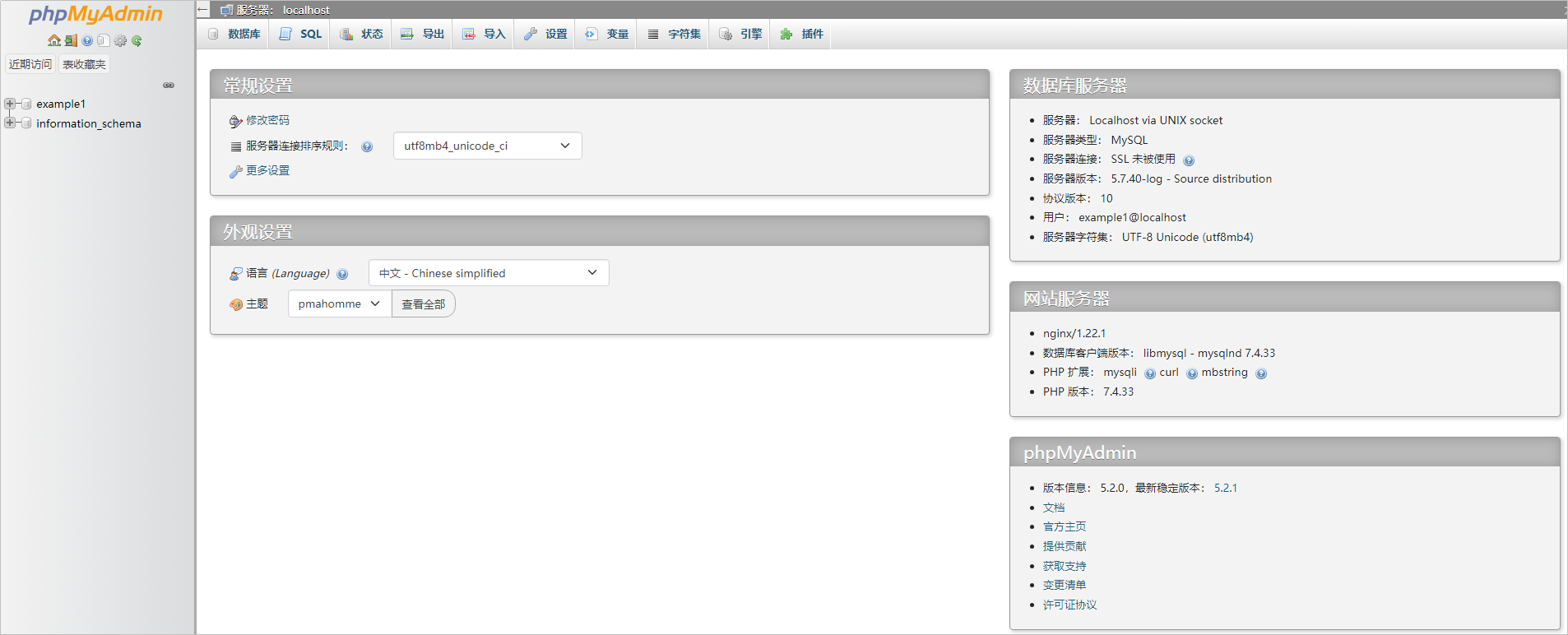This screenshot has height=635, width=1568.
Task: Click the 近期访问 recent tables button
Action: pyautogui.click(x=30, y=64)
